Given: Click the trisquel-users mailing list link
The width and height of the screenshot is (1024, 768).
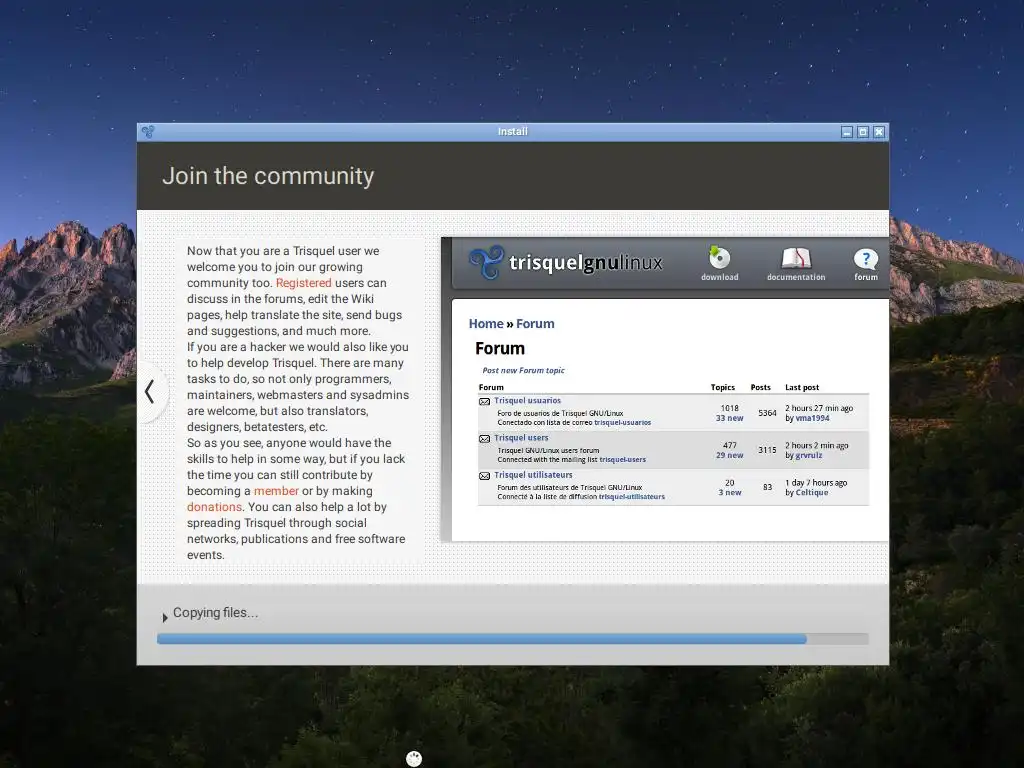Looking at the screenshot, I should pyautogui.click(x=622, y=460).
